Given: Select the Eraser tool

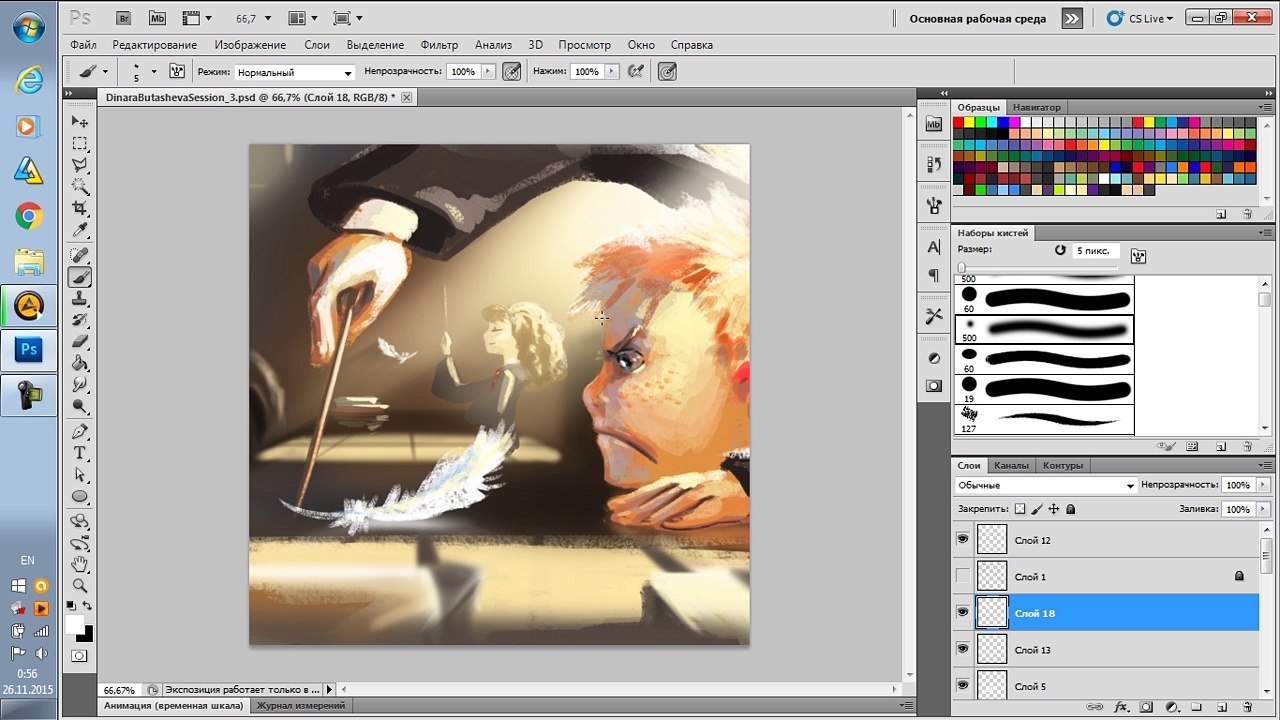Looking at the screenshot, I should pos(80,342).
